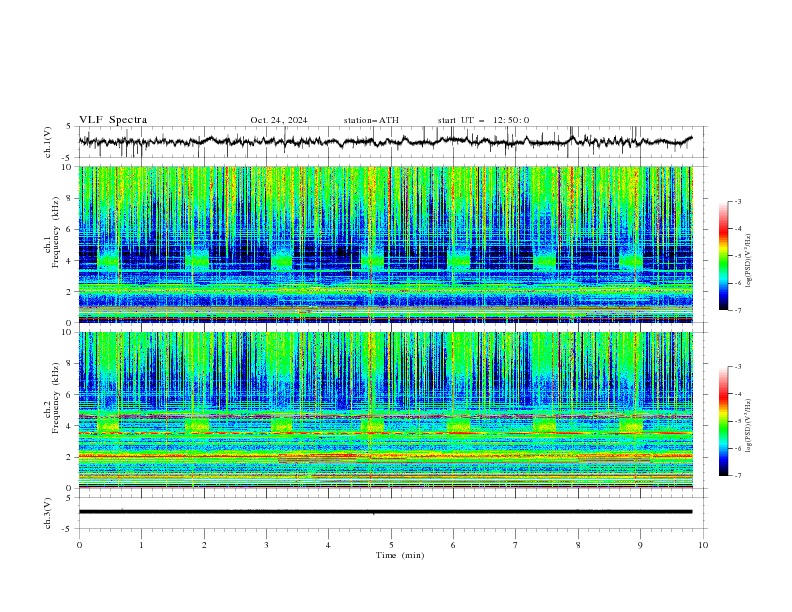Viewport: 792px width, 612px height.
Task: Click the "8" kHz tick on ch.1 spectrogram axis
Action: coord(70,198)
